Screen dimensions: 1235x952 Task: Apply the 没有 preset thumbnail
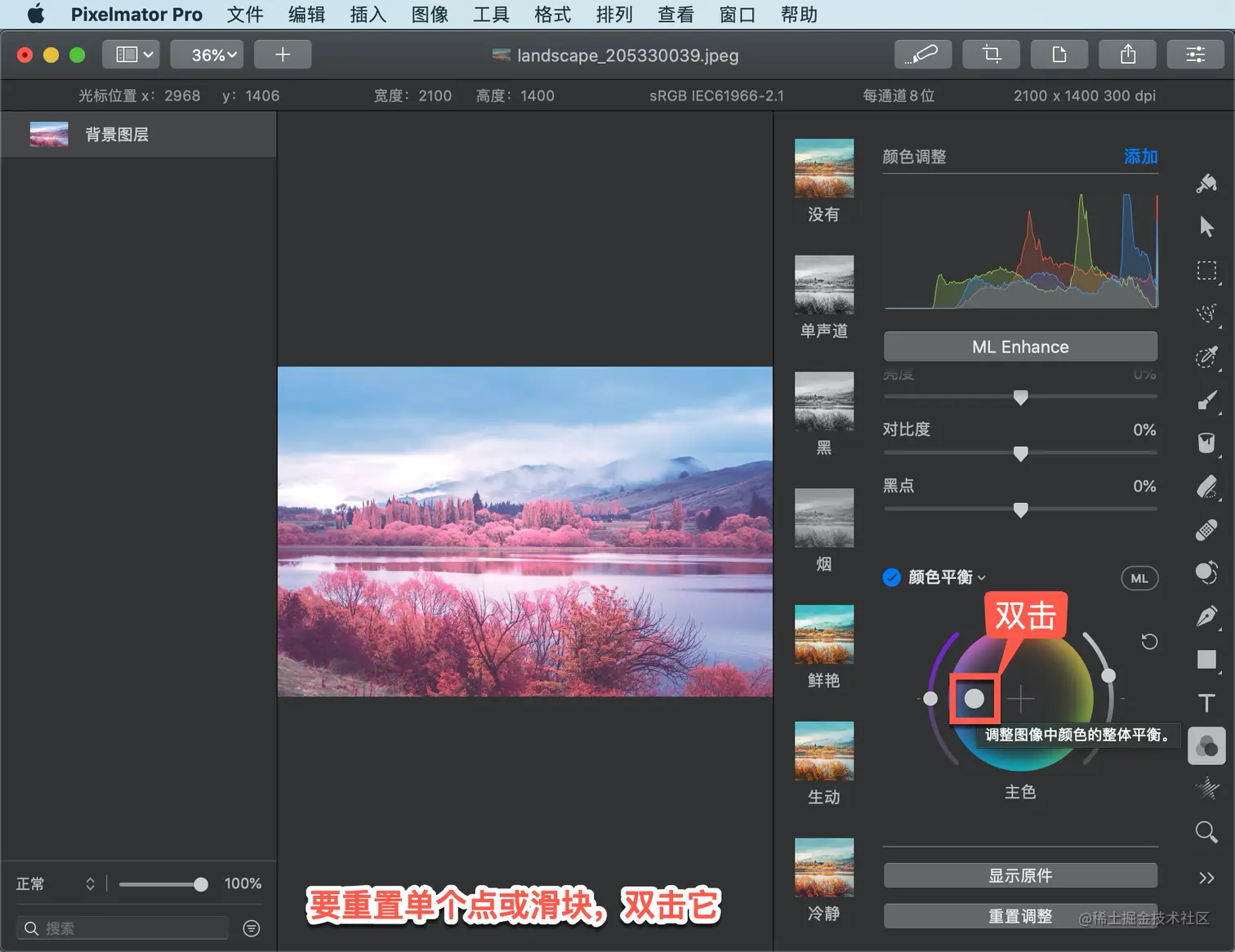pyautogui.click(x=824, y=168)
